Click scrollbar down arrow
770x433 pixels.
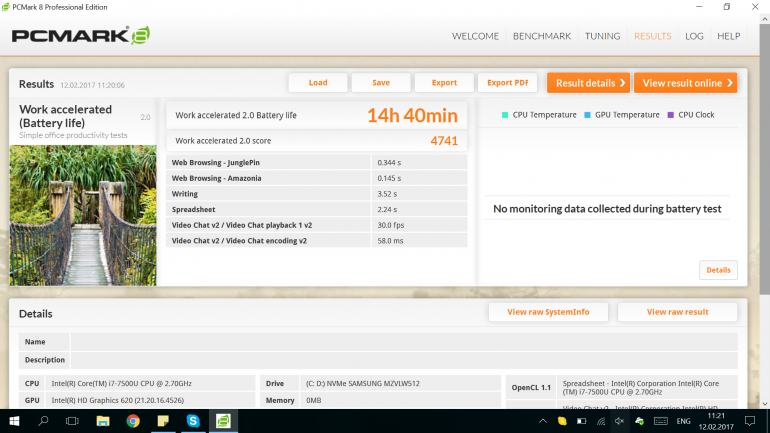point(764,403)
